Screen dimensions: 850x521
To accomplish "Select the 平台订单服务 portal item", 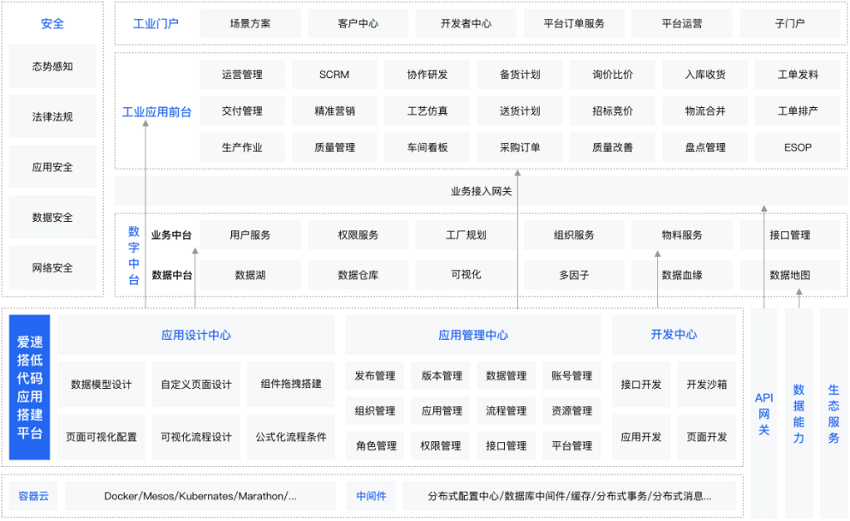I will tap(573, 23).
